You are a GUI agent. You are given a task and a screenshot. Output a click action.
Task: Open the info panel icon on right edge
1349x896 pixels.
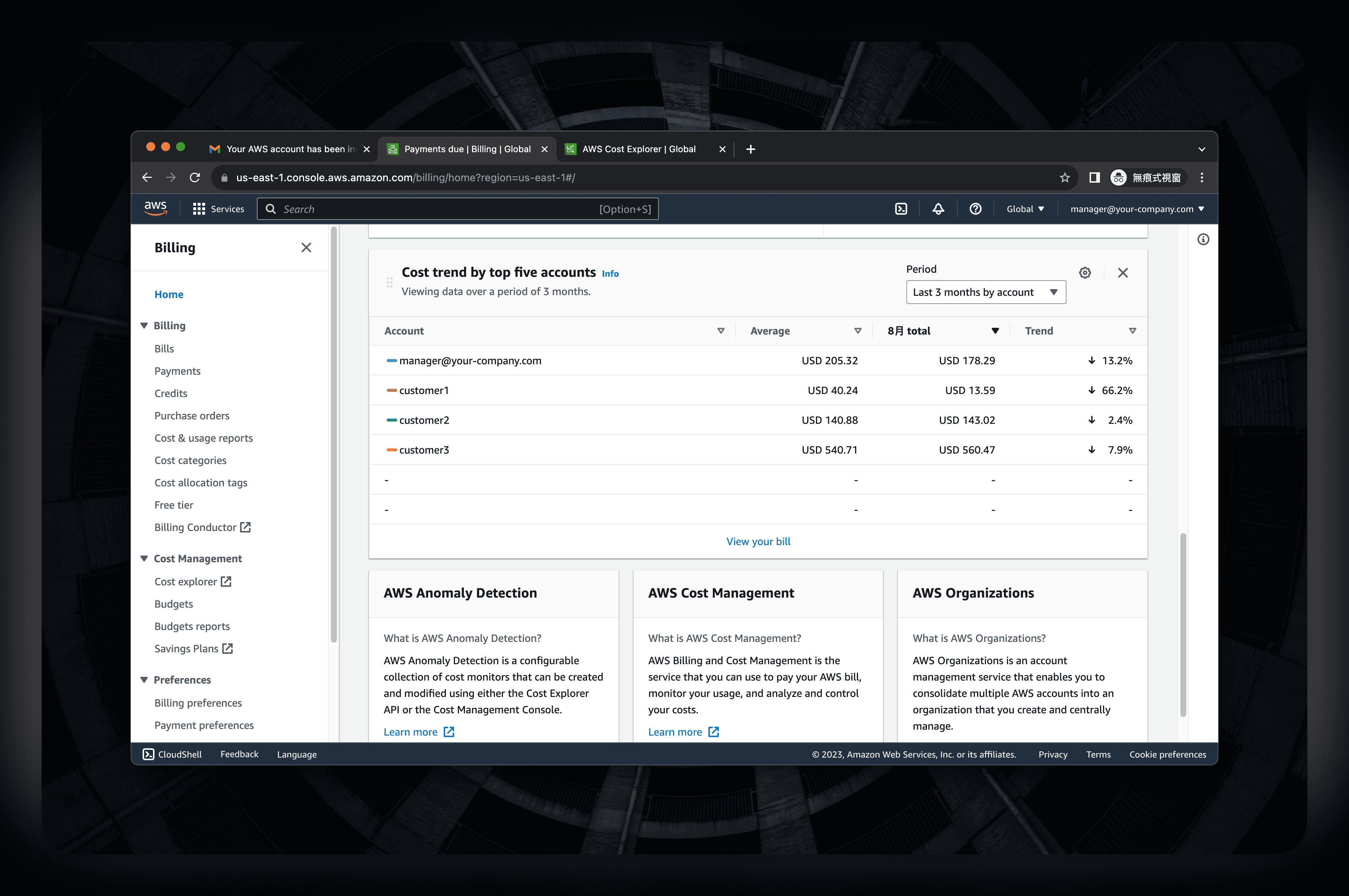coord(1203,239)
